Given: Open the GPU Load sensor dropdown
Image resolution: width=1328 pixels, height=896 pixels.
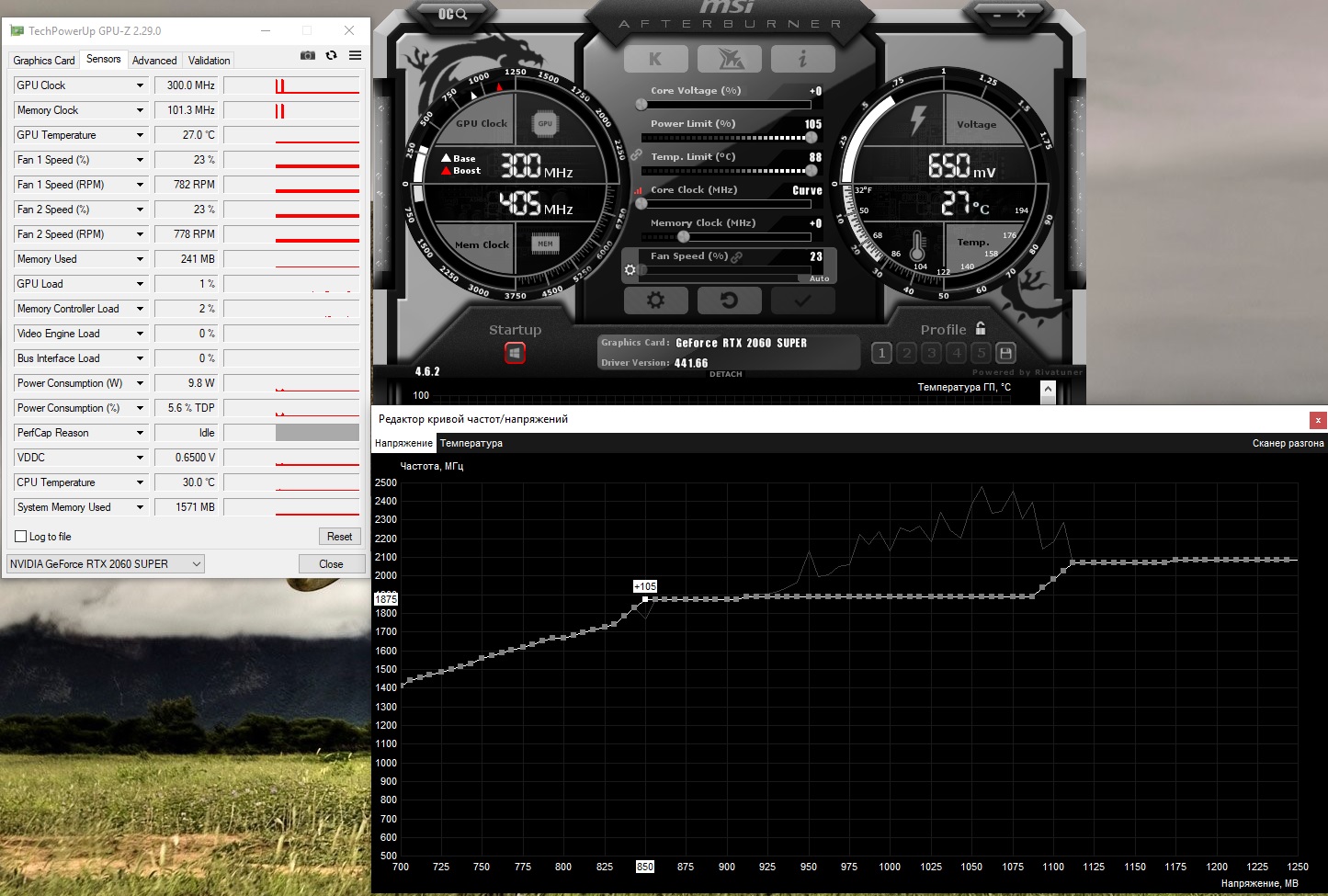Looking at the screenshot, I should pyautogui.click(x=140, y=284).
